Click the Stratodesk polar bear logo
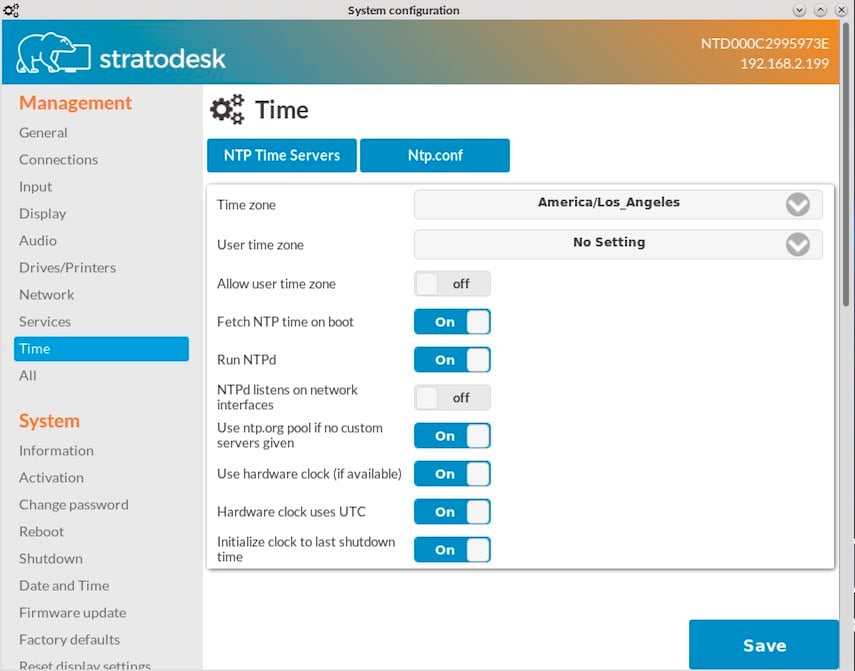The height and width of the screenshot is (671, 855). point(53,55)
